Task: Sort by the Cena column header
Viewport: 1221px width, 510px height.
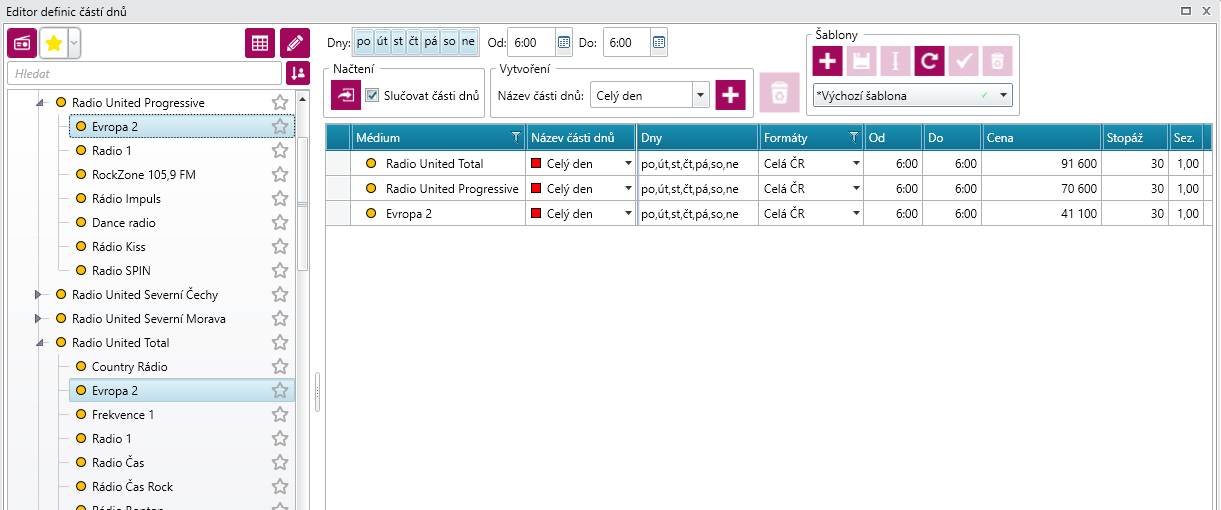Action: 1040,138
